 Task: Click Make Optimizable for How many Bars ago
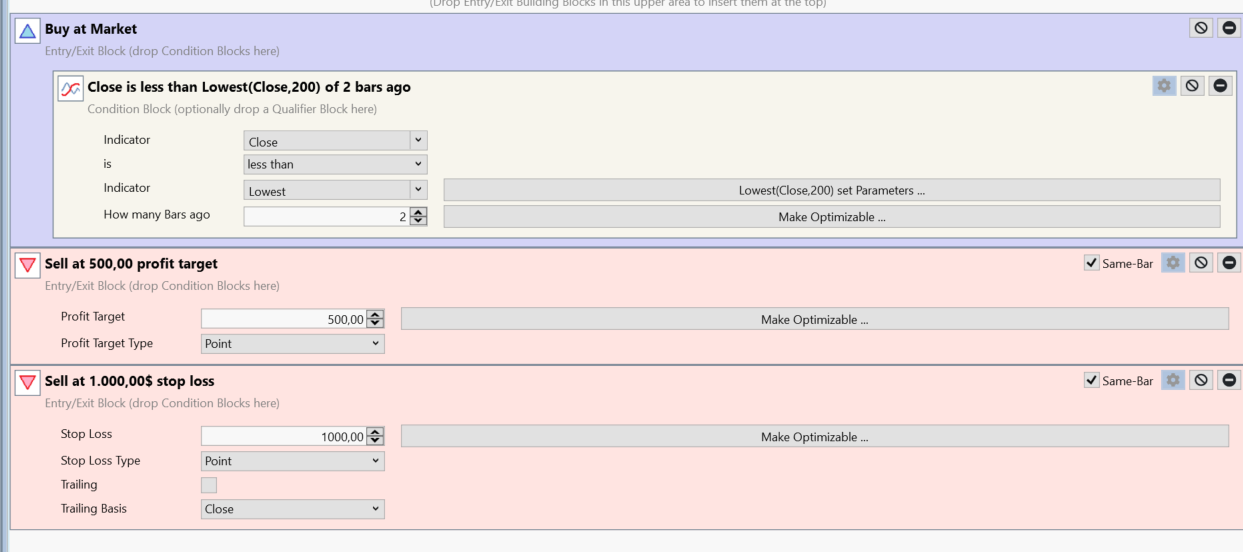click(832, 216)
